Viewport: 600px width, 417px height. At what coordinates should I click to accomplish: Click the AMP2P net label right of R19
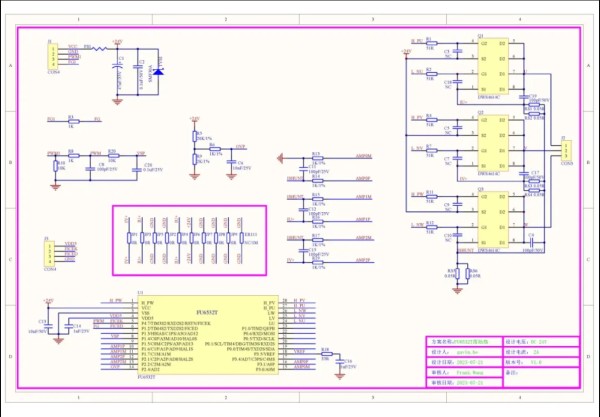coord(364,260)
